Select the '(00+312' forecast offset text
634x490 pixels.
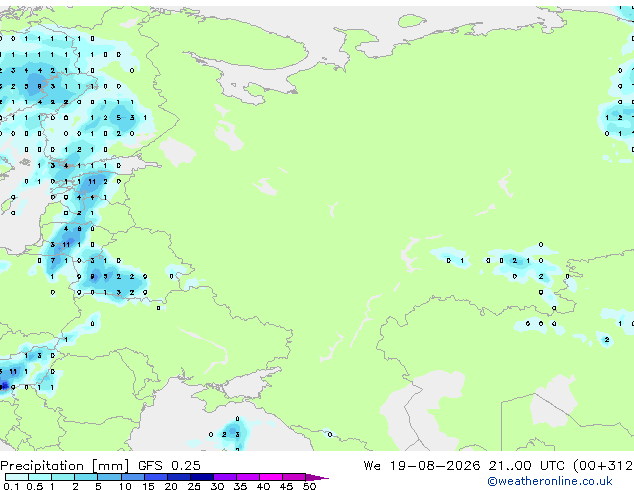tap(603, 466)
